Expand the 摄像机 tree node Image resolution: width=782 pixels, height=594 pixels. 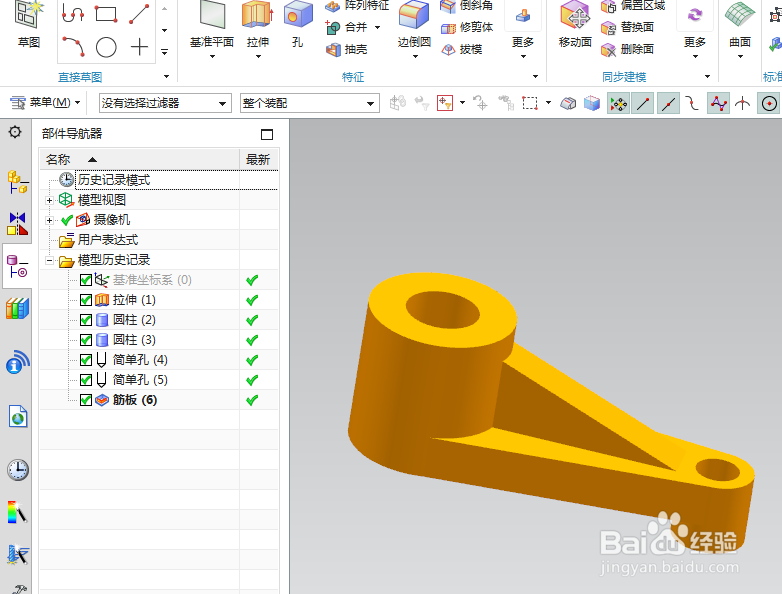click(49, 220)
